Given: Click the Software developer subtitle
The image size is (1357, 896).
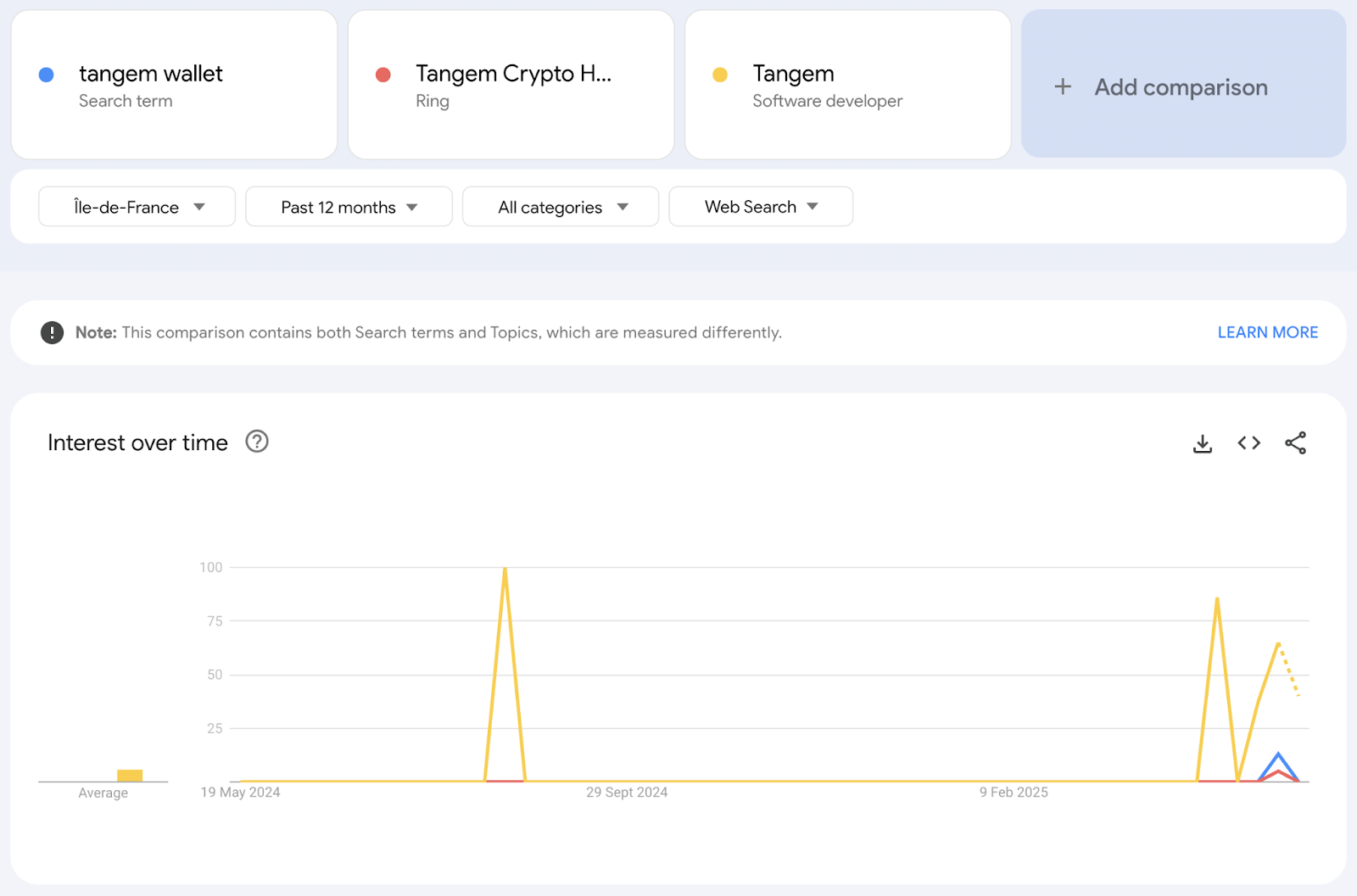Looking at the screenshot, I should [827, 101].
